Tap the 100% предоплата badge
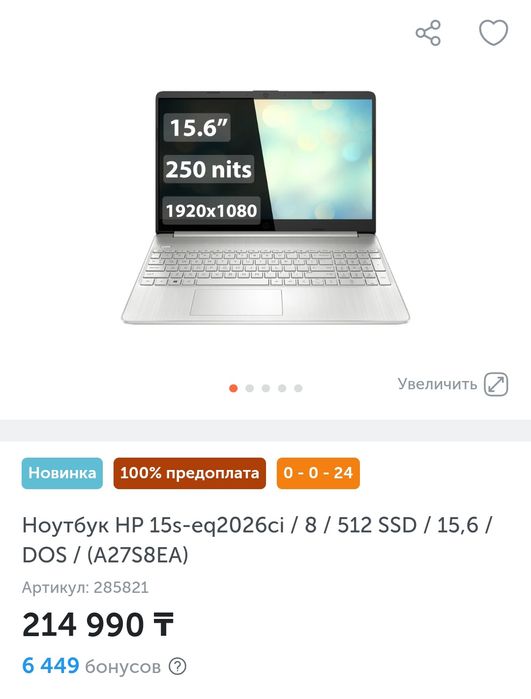 pyautogui.click(x=189, y=473)
